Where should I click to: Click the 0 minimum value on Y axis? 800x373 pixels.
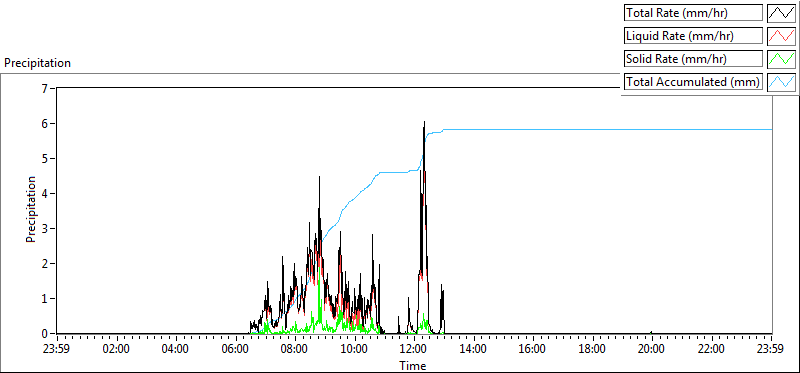(44, 334)
